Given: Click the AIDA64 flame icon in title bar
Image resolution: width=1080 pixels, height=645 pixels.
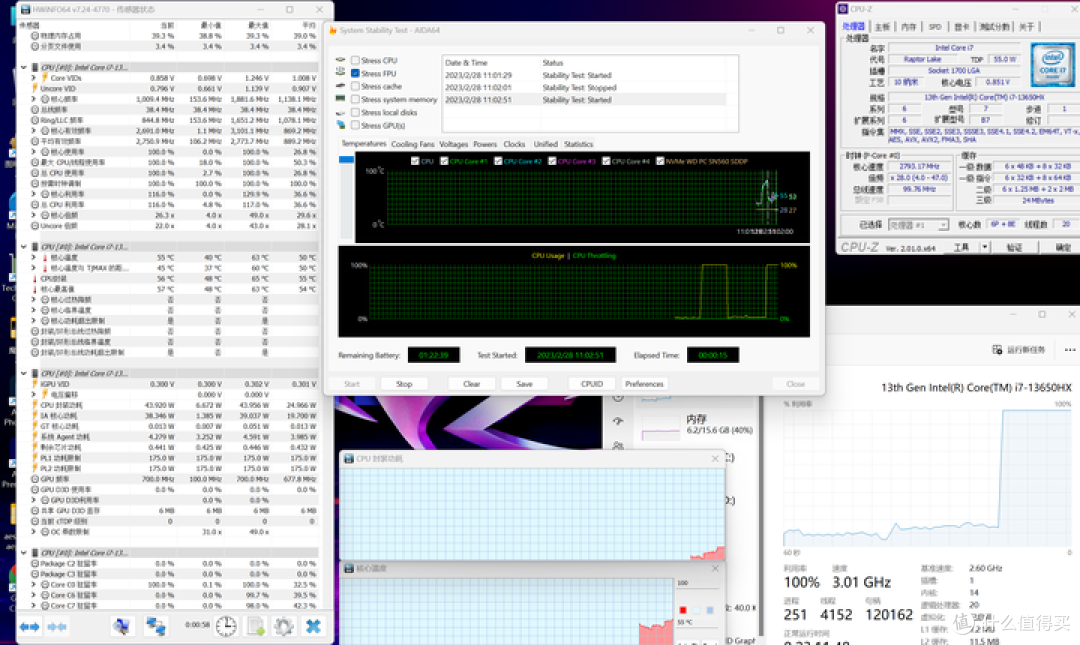Looking at the screenshot, I should [333, 30].
